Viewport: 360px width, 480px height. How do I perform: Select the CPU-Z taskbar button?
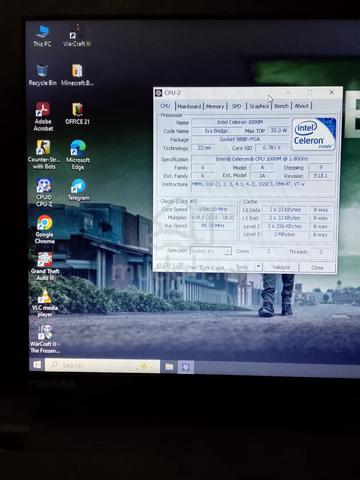185,367
